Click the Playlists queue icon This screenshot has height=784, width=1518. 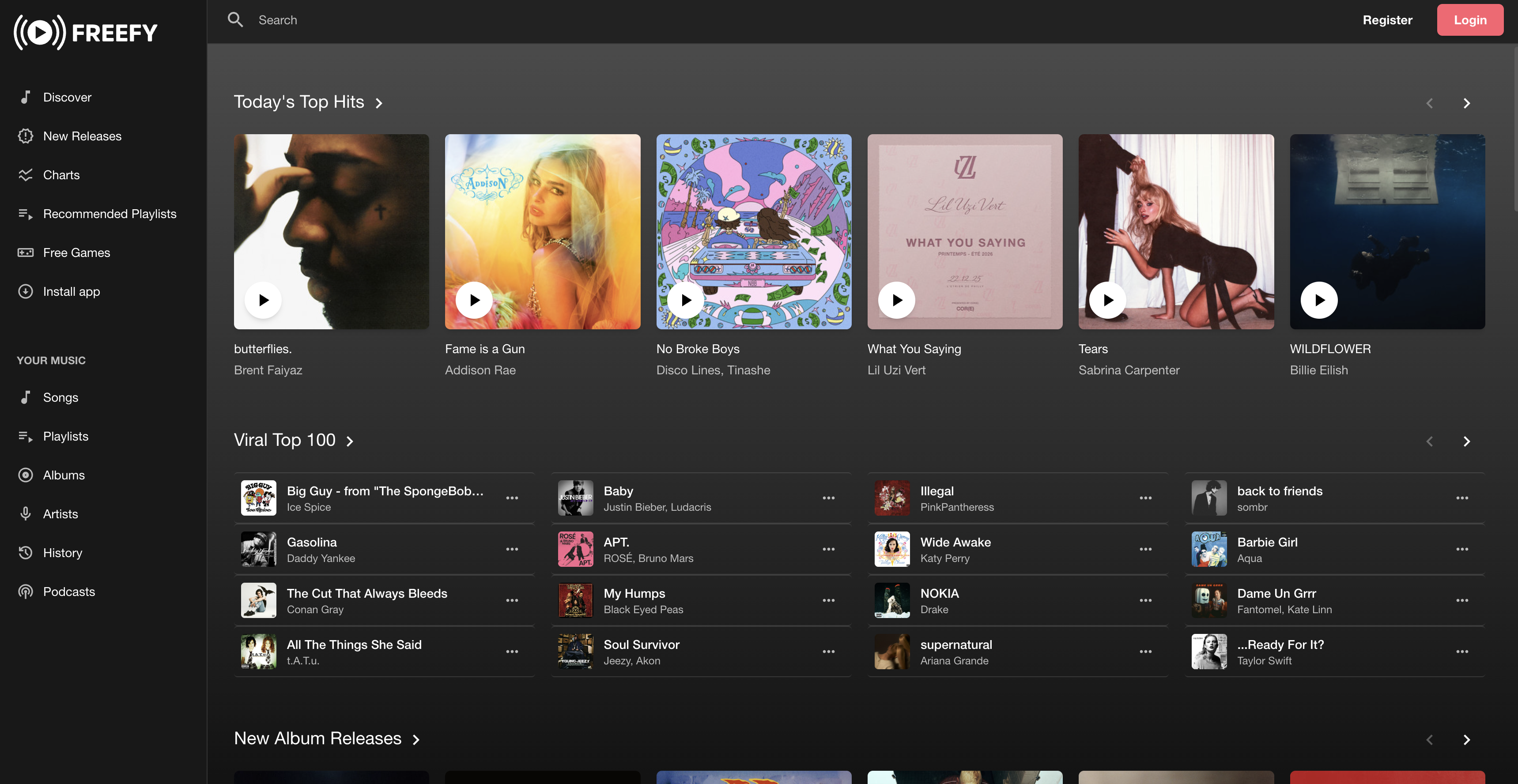tap(25, 437)
